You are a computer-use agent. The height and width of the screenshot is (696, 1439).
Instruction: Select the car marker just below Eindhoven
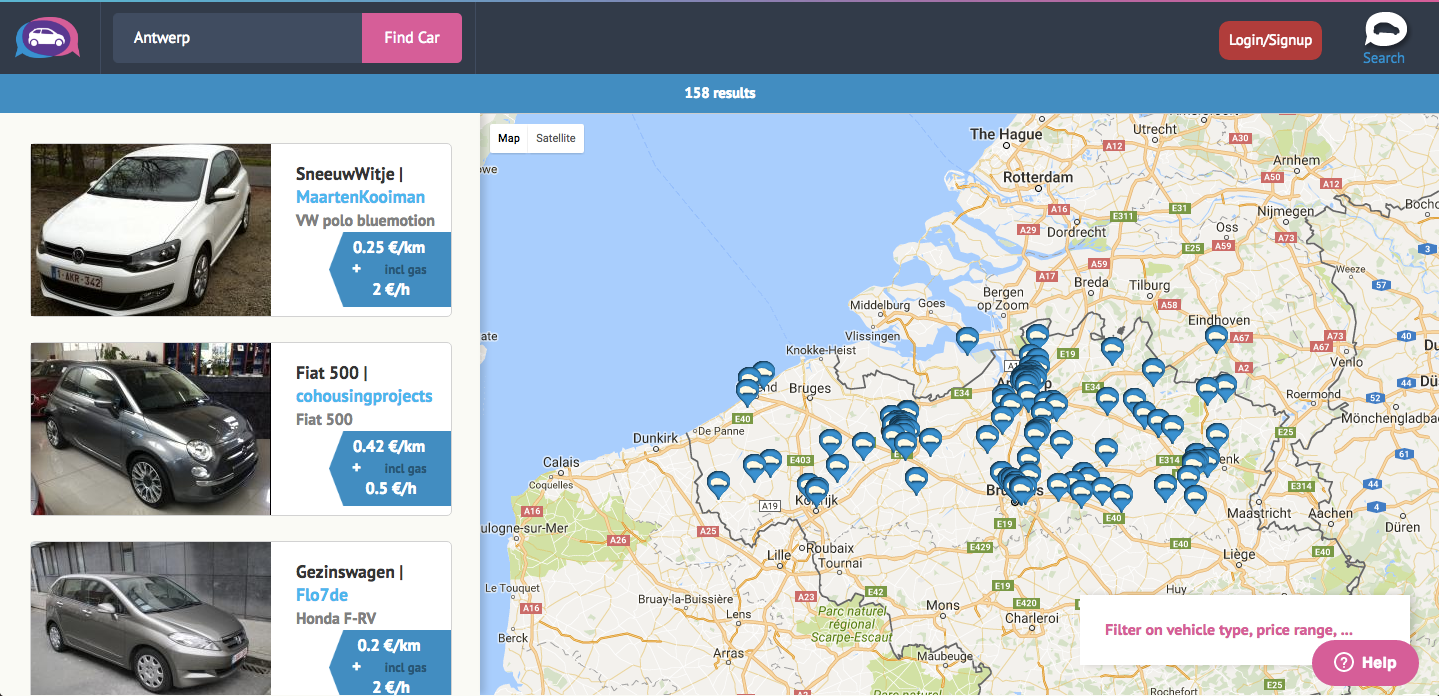[x=1216, y=339]
